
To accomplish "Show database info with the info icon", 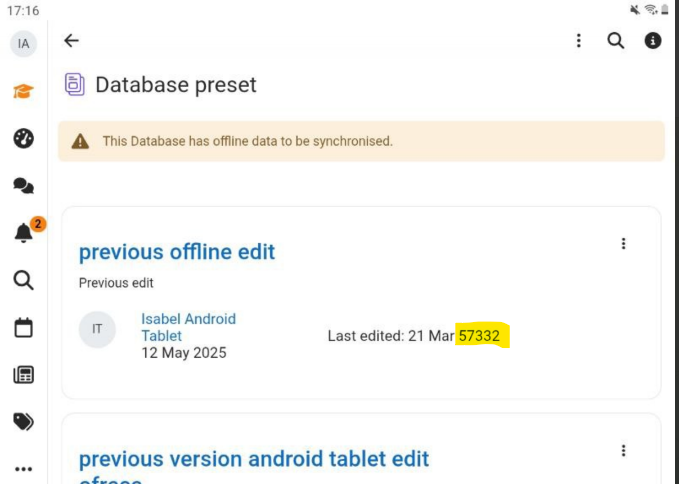I will pos(653,41).
